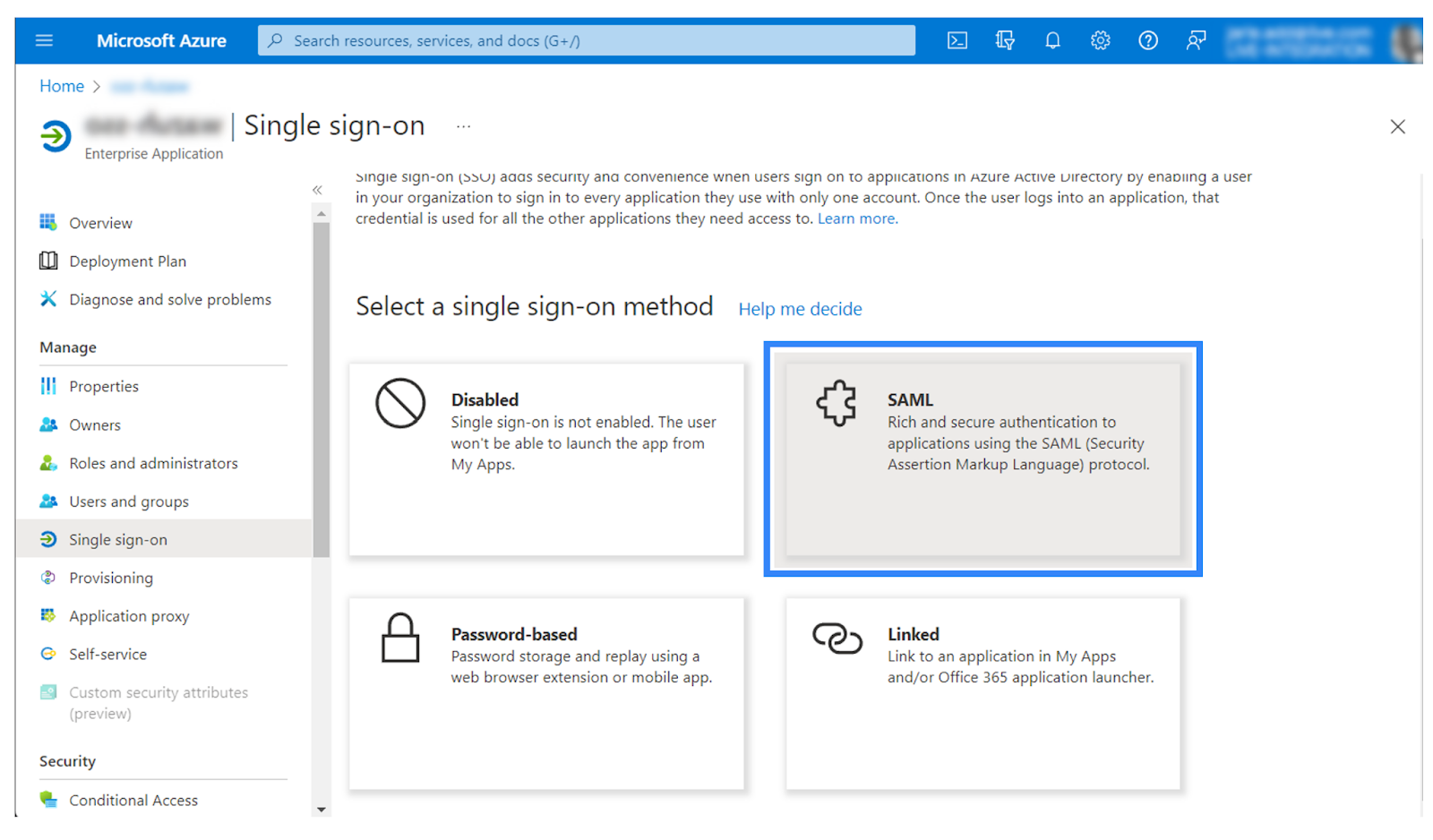Viewport: 1433px width, 840px height.
Task: Select Single sign-on in the sidebar
Action: 163,539
